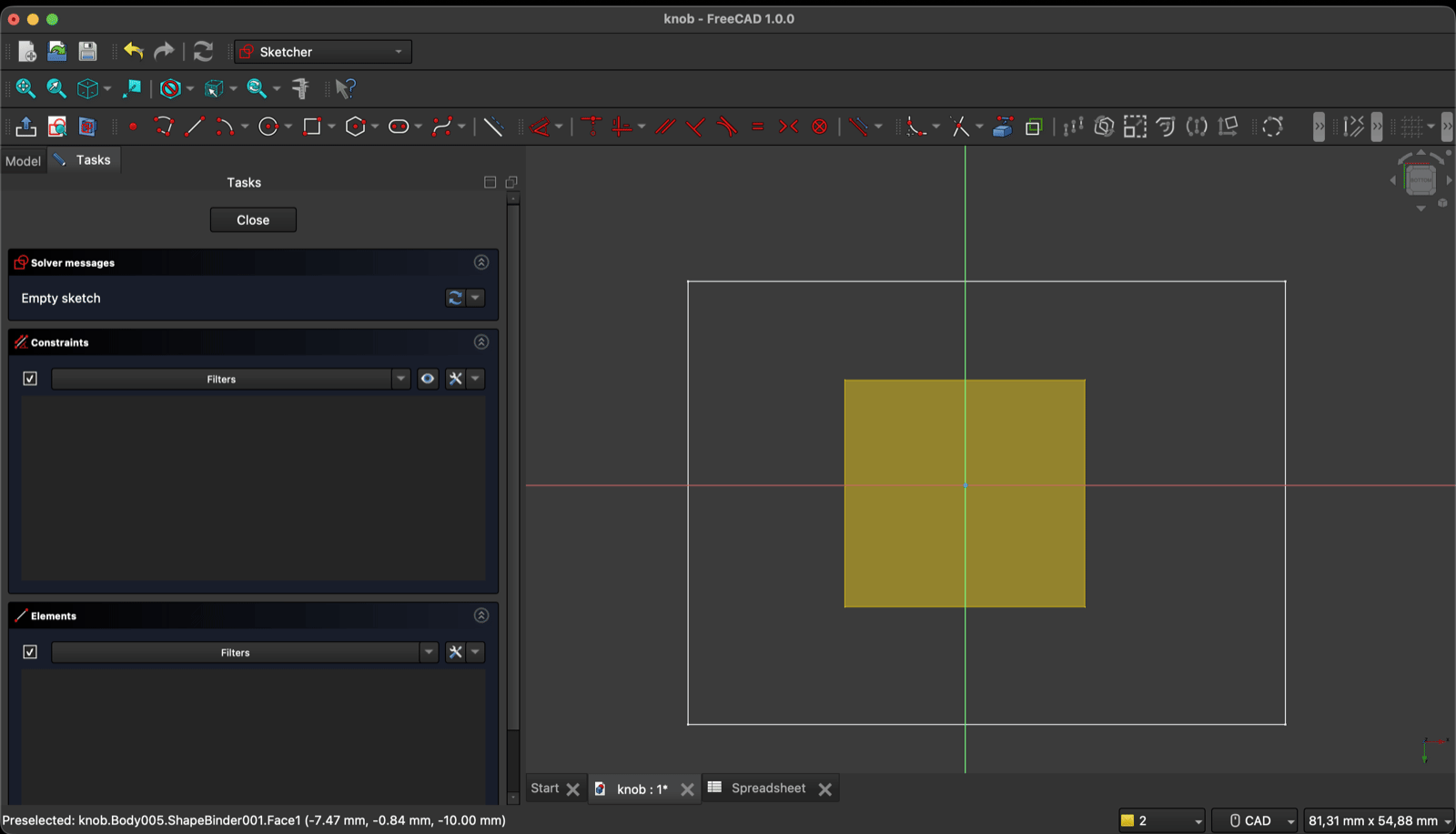
Task: Open the Constraints settings arrow menu
Action: click(x=476, y=379)
